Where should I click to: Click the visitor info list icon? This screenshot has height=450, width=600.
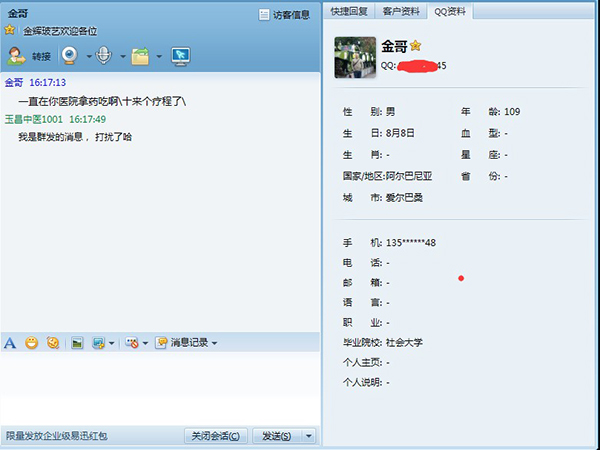click(x=264, y=15)
